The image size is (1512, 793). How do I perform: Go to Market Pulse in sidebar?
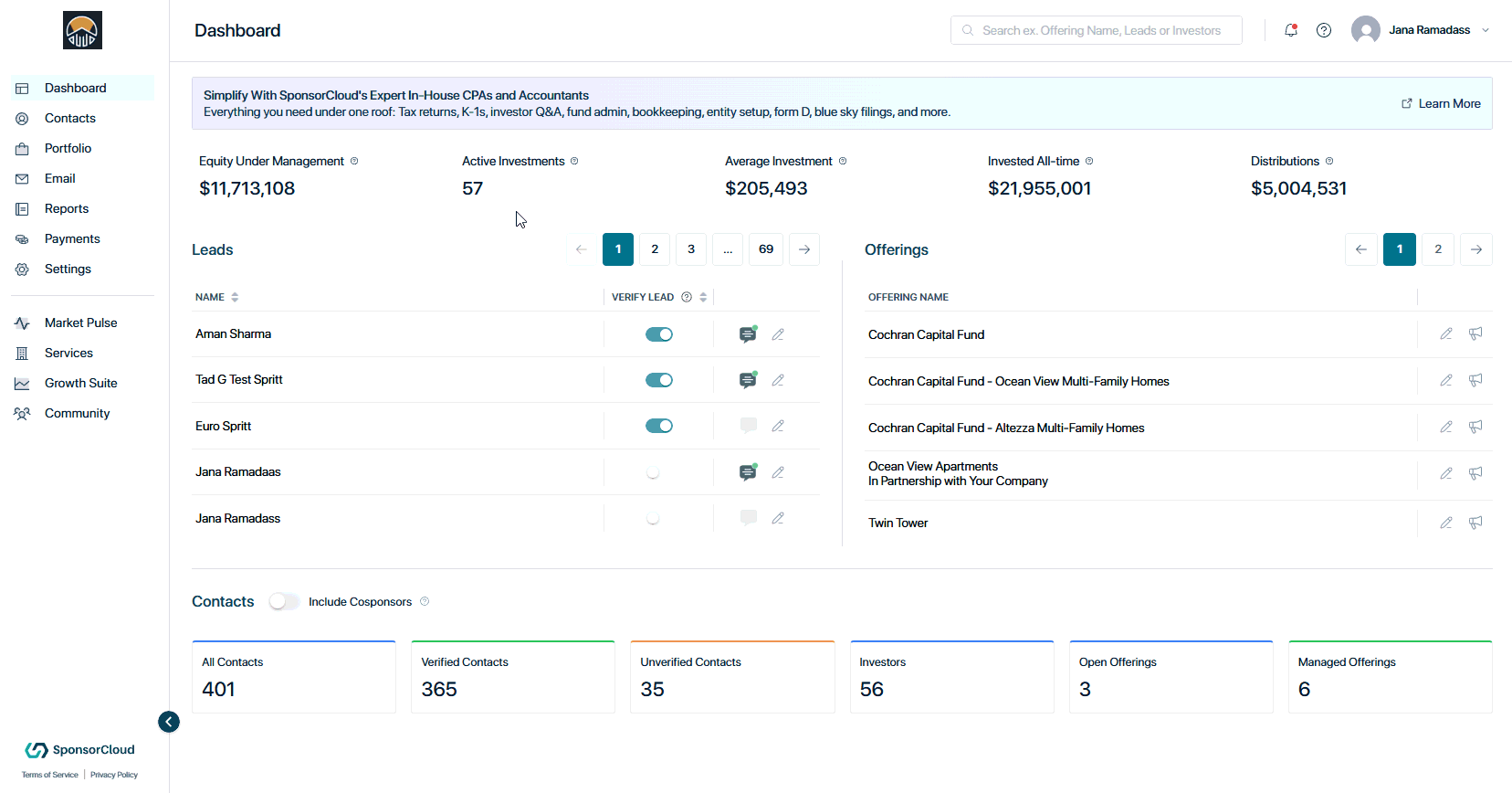(82, 322)
